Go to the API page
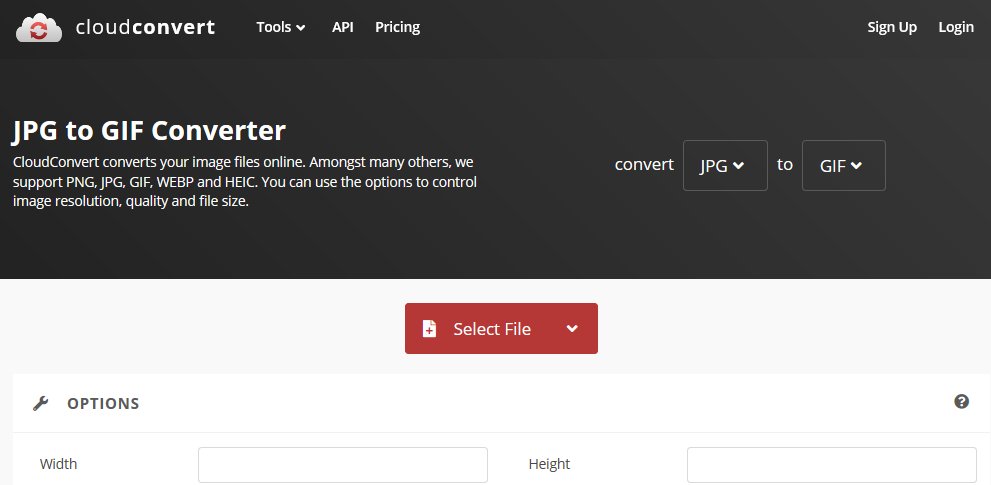Viewport: 991px width, 485px height. pyautogui.click(x=343, y=27)
